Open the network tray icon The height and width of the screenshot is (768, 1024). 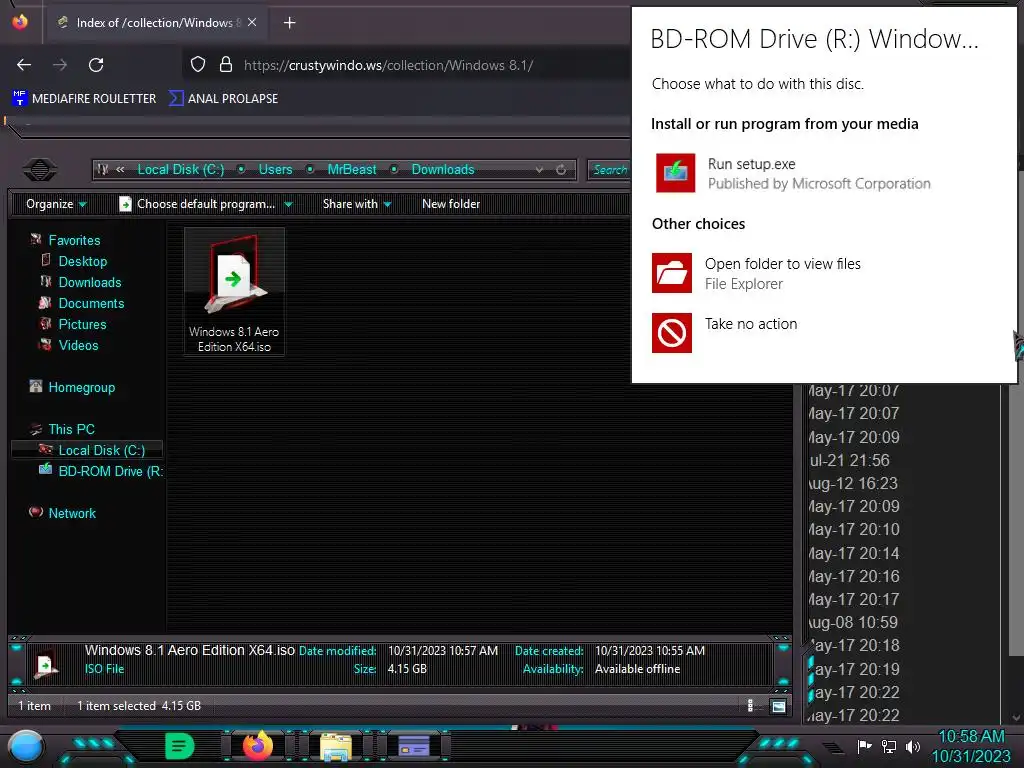889,746
